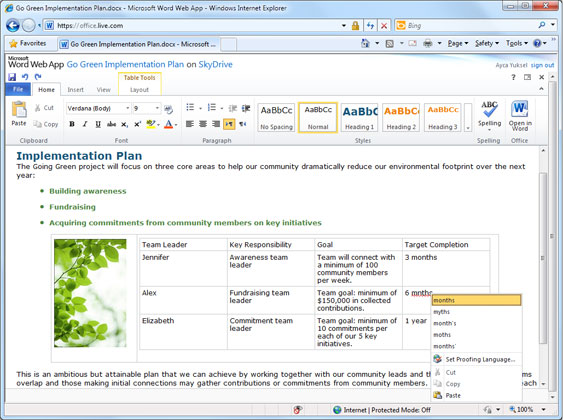Viewport: 563px width, 420px height.
Task: Expand the highlight color arrow
Action: (158, 125)
